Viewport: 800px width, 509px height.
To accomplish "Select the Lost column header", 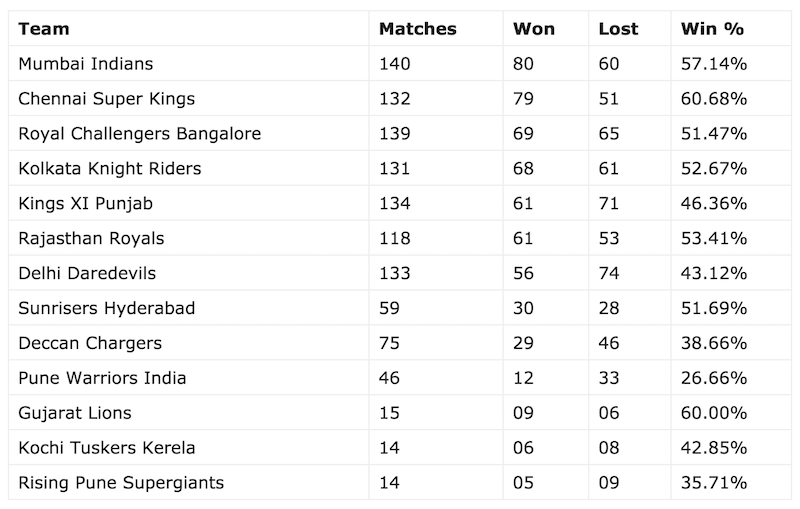I will point(618,29).
